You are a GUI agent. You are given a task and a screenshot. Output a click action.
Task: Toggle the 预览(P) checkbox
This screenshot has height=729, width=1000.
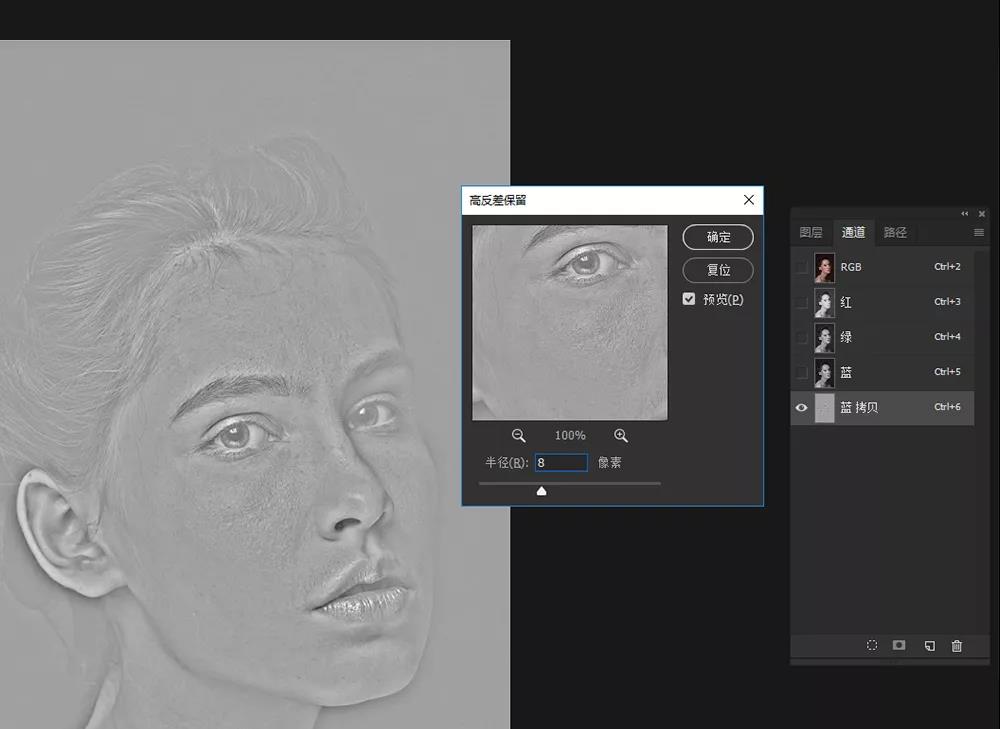pyautogui.click(x=689, y=298)
